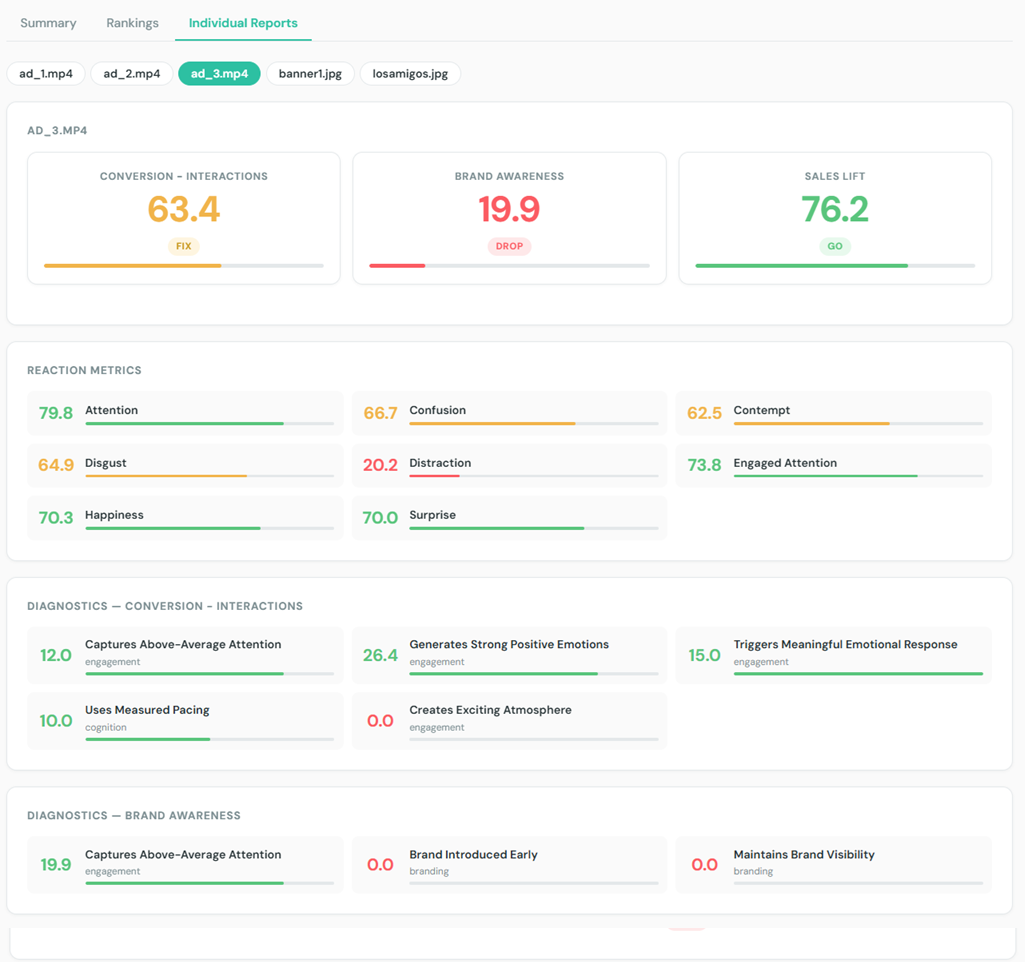Select the Surprise metric label
This screenshot has height=962, width=1025.
(x=432, y=515)
